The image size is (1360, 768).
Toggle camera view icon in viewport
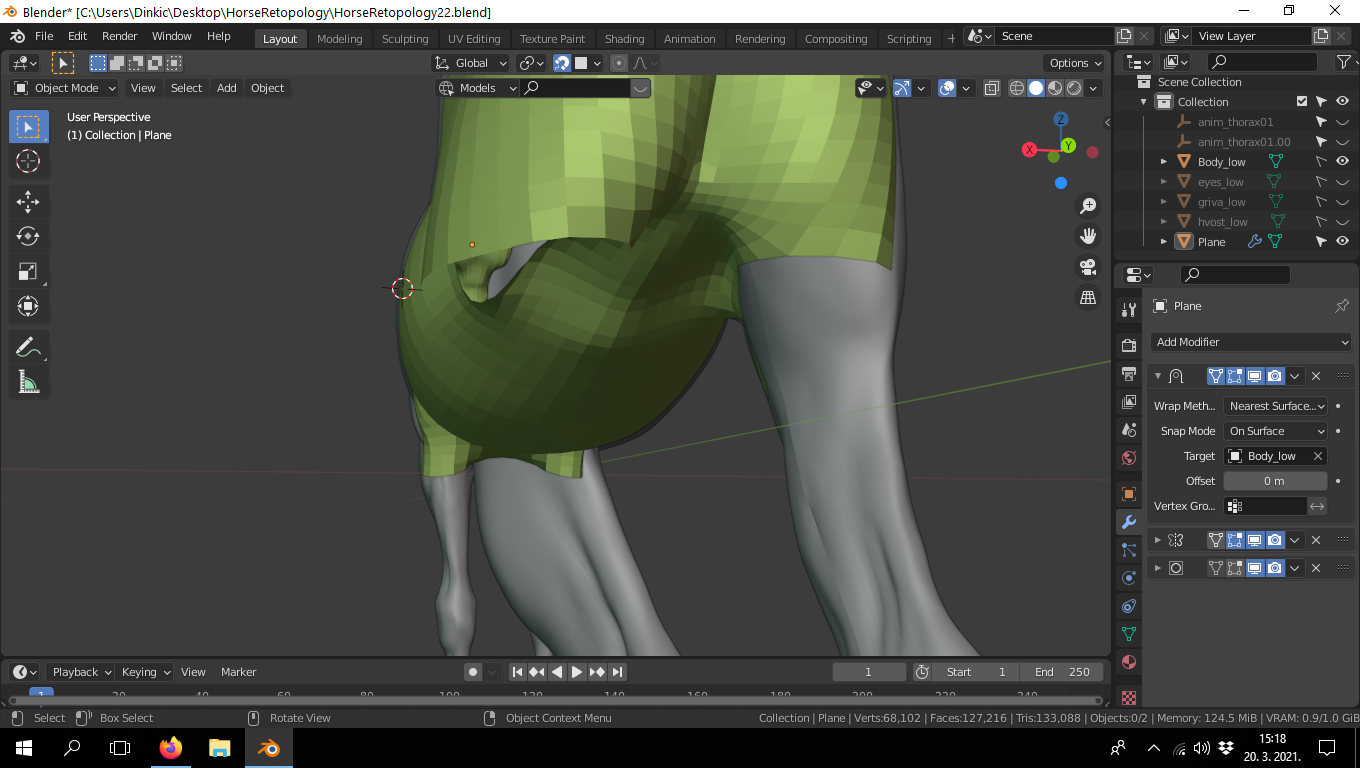(1088, 267)
